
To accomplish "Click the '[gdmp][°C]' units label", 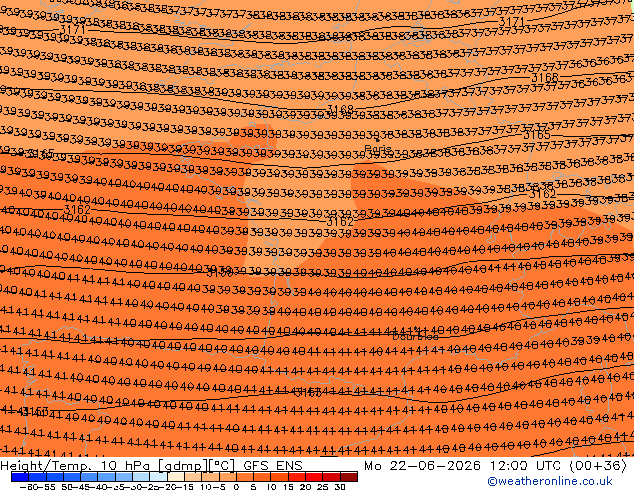I will (x=197, y=466).
